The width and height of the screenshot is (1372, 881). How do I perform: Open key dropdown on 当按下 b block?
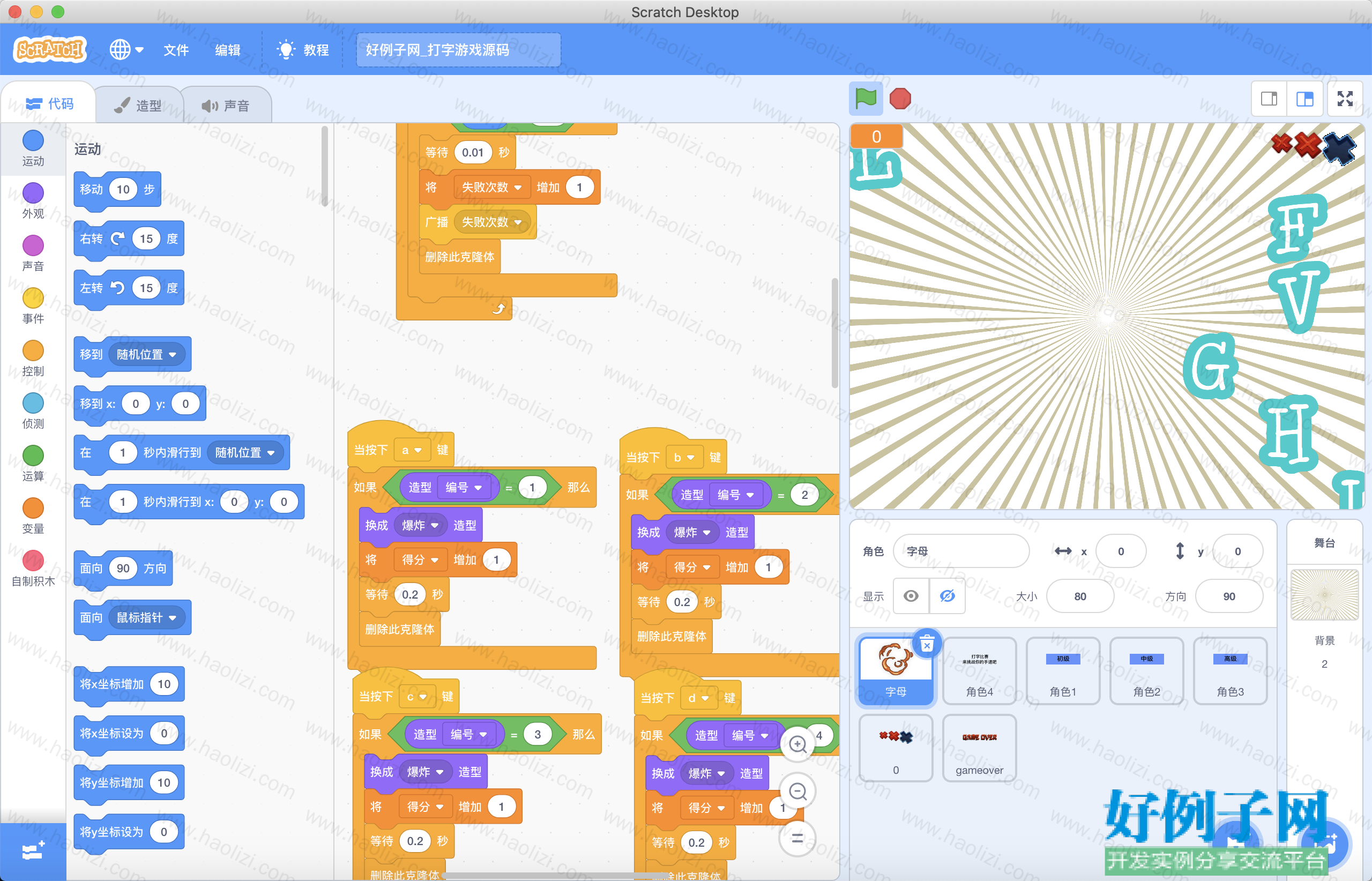tap(683, 458)
